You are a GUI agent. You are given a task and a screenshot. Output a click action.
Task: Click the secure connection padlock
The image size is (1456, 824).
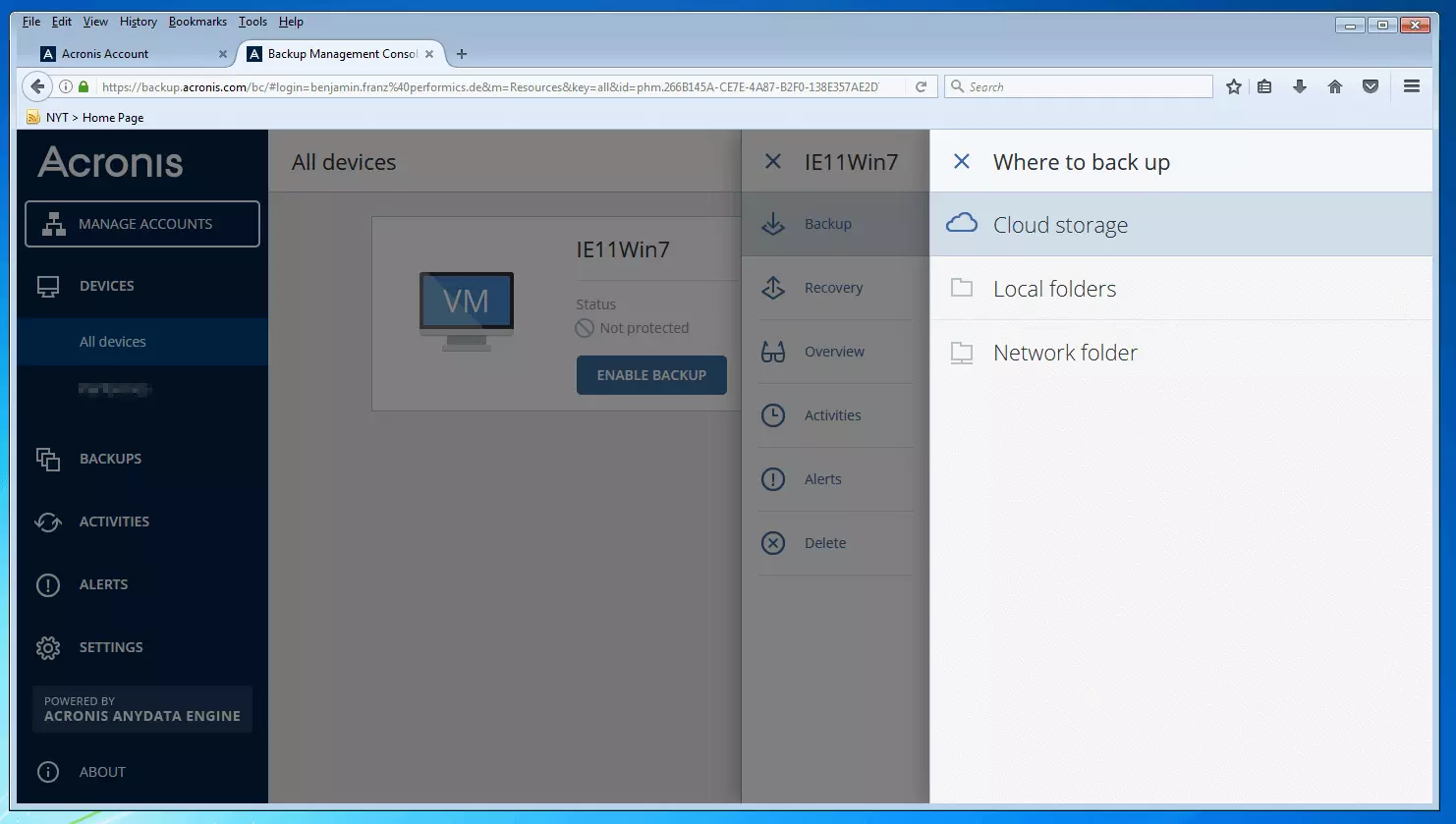point(84,86)
